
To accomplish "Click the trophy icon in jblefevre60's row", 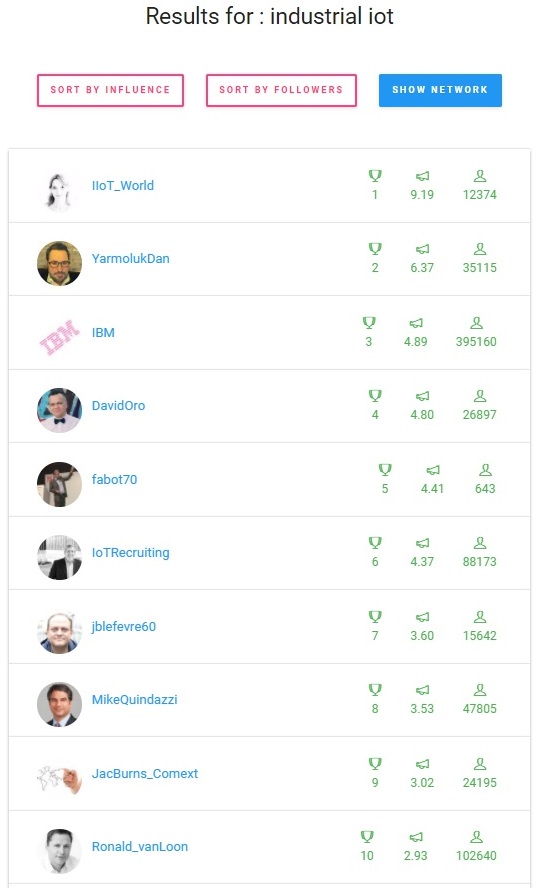I will [x=375, y=616].
